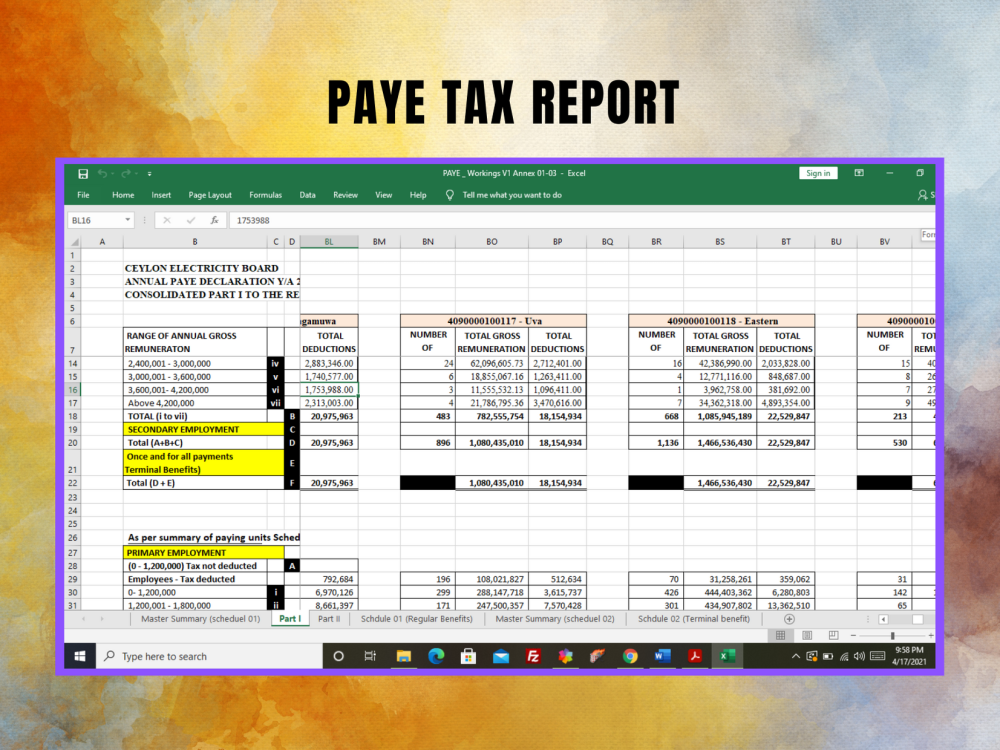The height and width of the screenshot is (750, 1000).
Task: Click the New Sheet plus icon
Action: 789,619
